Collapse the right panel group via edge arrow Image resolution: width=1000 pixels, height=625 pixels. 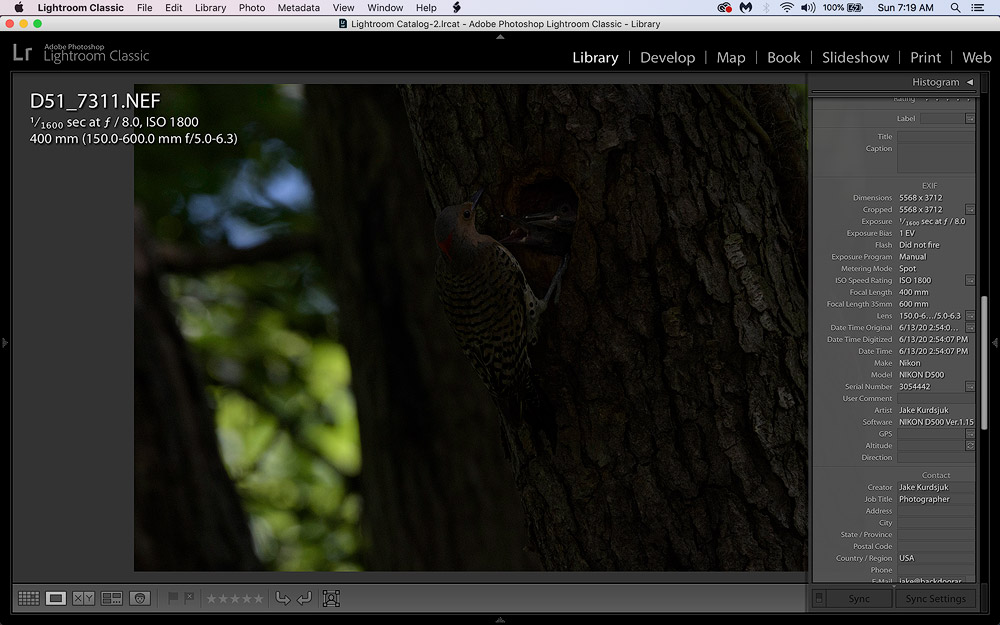tap(994, 343)
